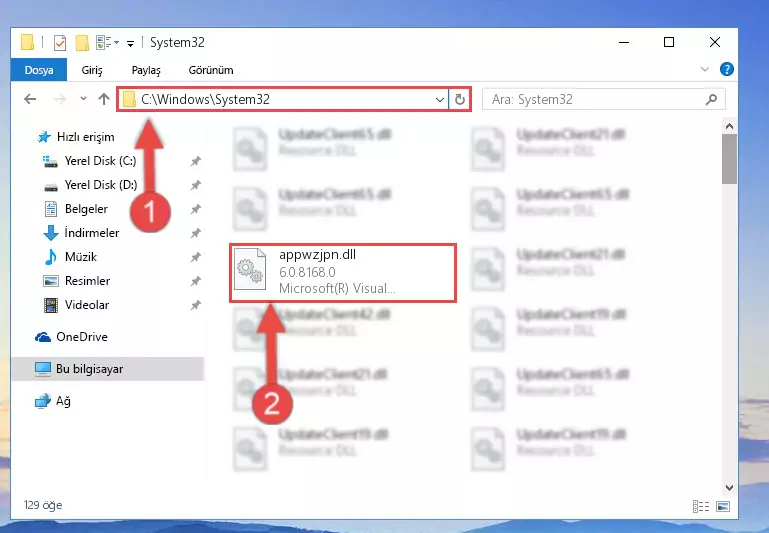The width and height of the screenshot is (769, 533).
Task: Click the pin icon next to Yerel Disk (C:)
Action: (x=196, y=161)
